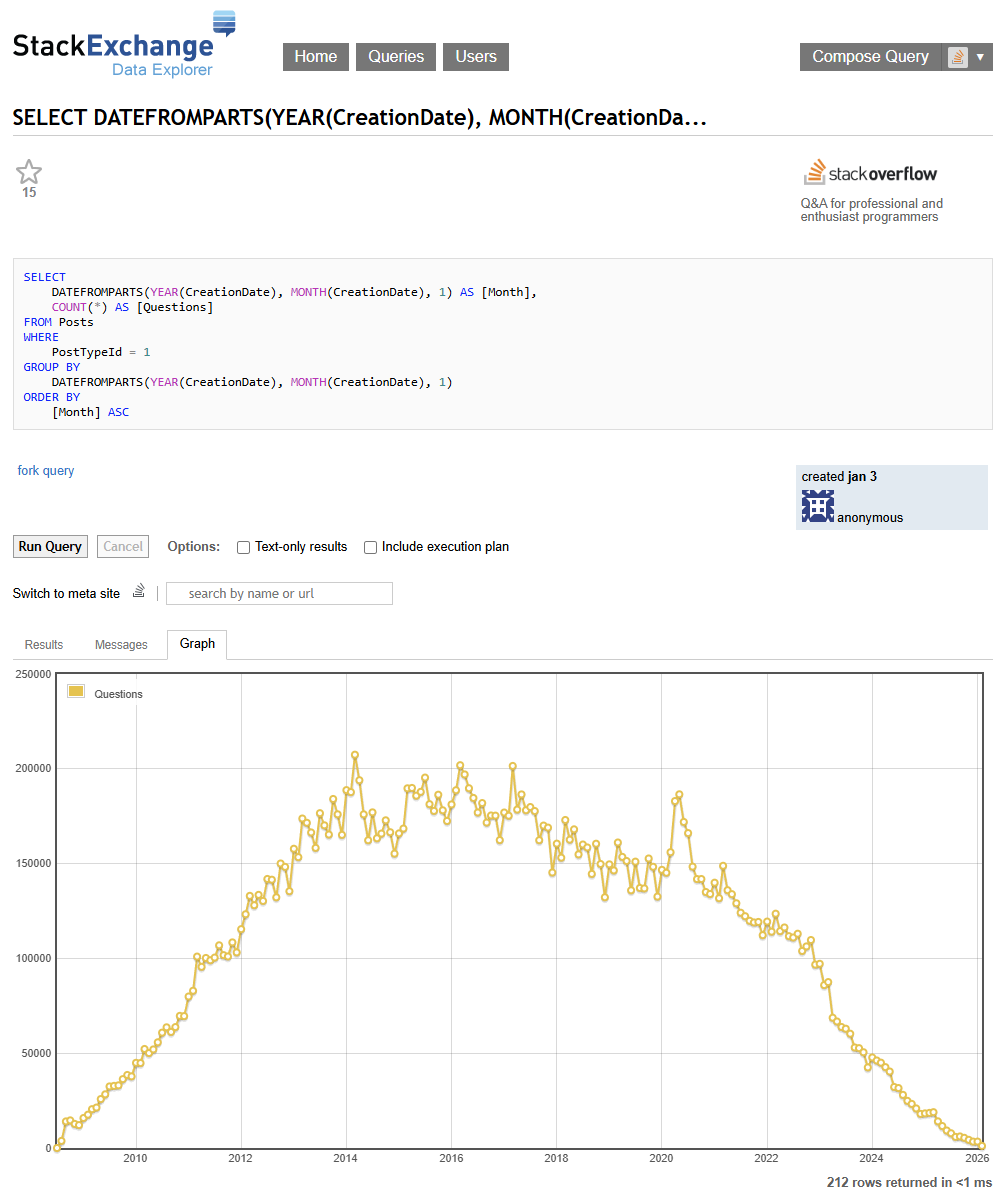Enable Text-only results checkbox

coord(243,547)
